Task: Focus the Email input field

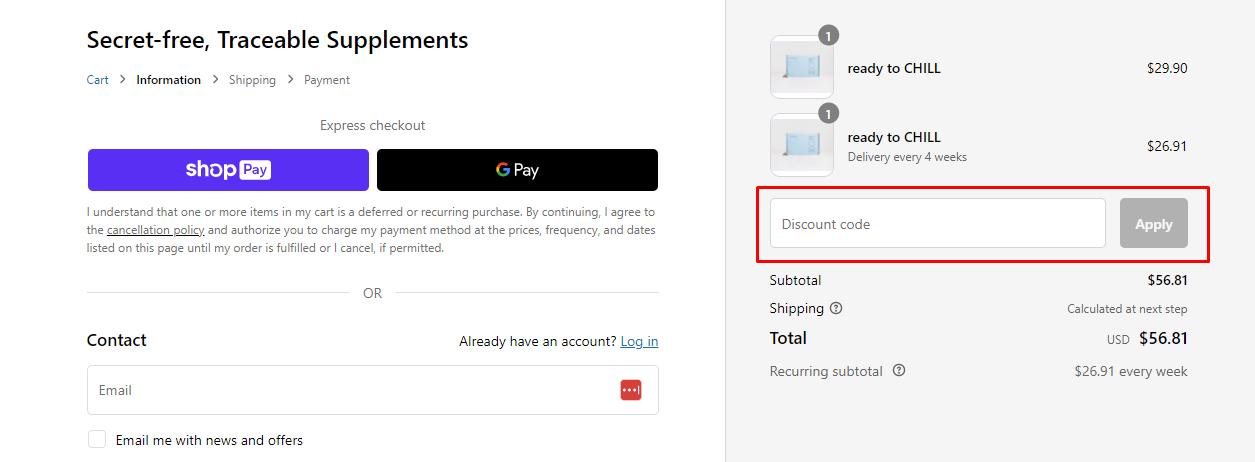Action: coord(373,390)
